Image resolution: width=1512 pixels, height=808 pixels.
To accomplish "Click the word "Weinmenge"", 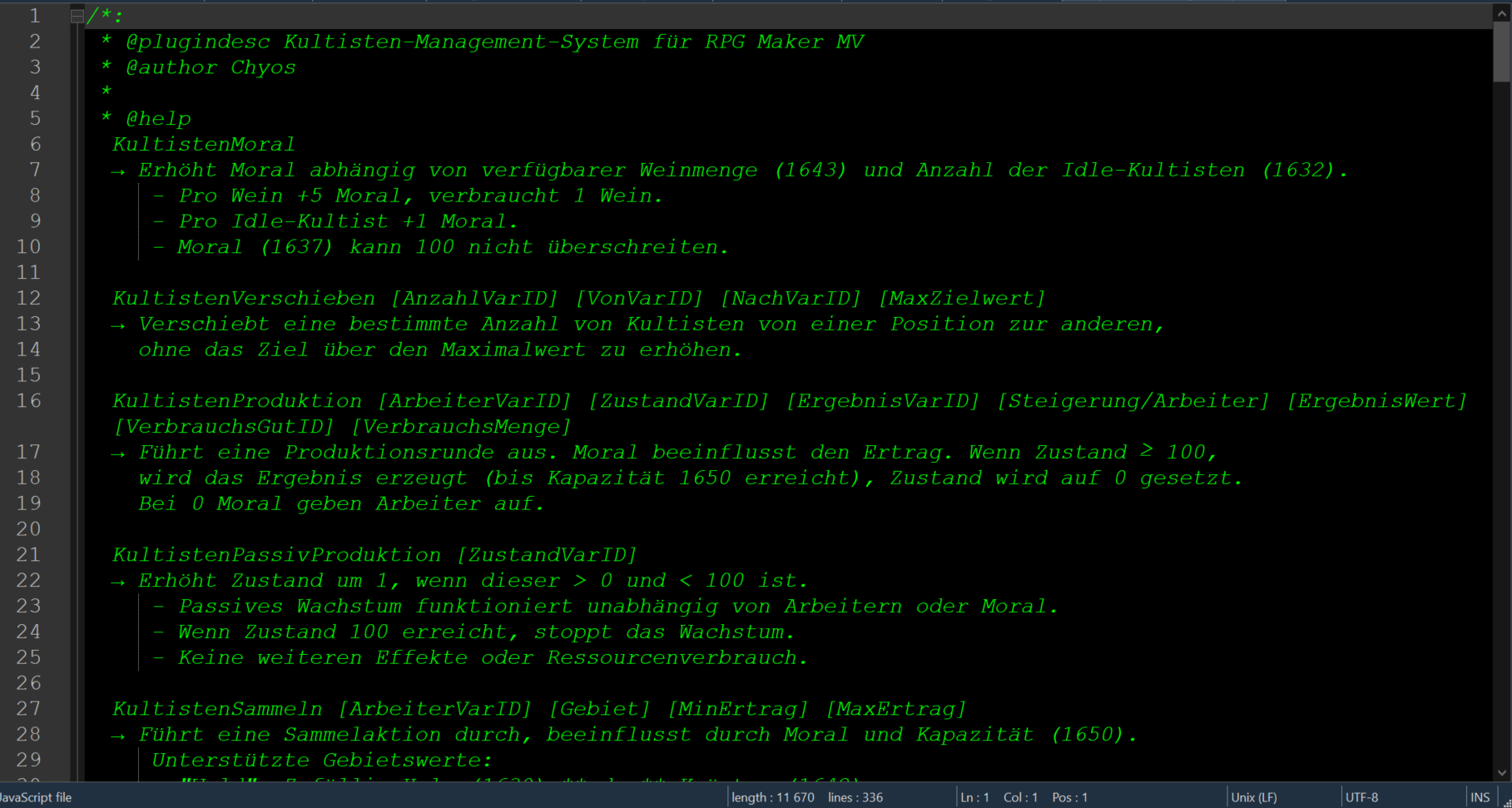I will (698, 170).
